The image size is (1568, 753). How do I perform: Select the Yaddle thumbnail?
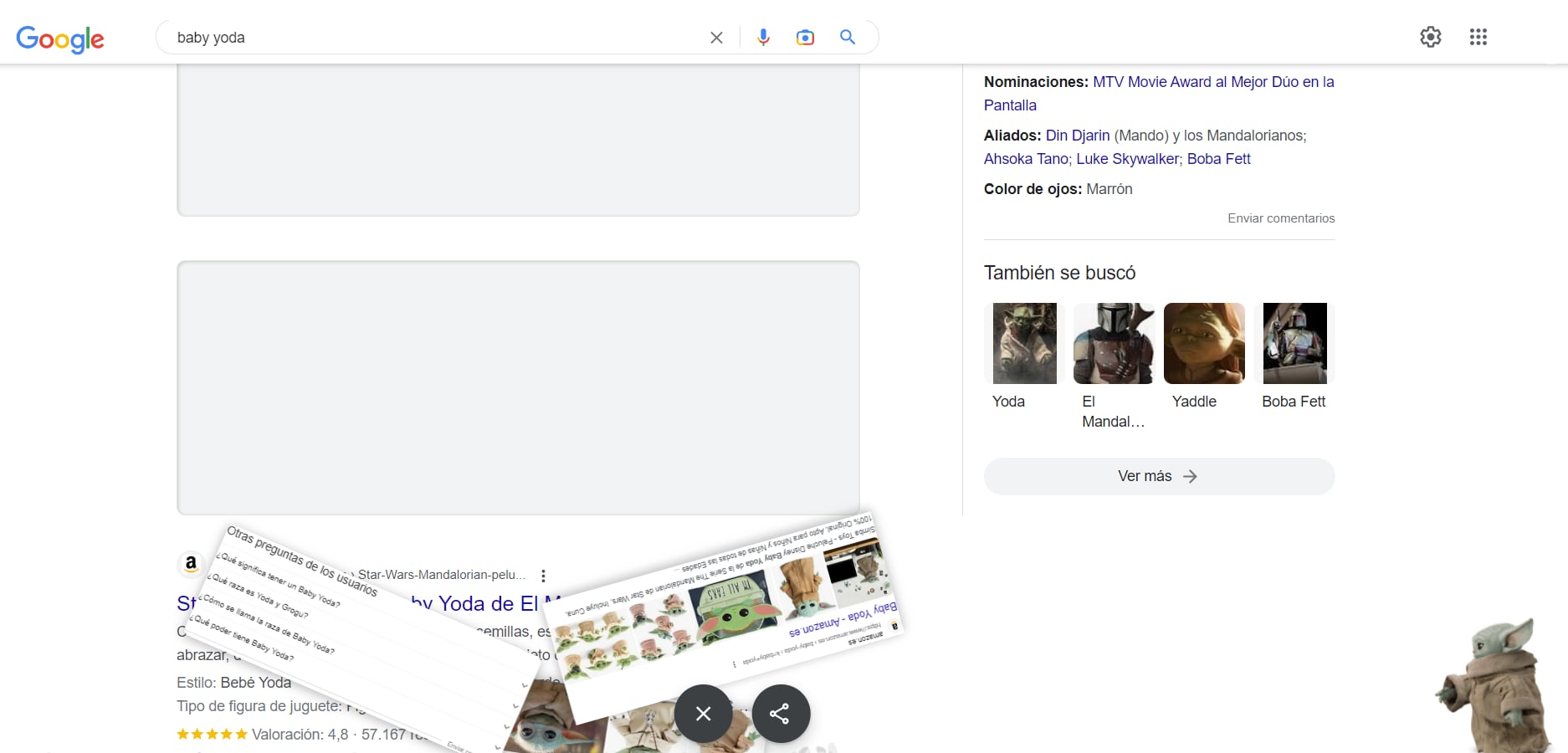tap(1204, 343)
